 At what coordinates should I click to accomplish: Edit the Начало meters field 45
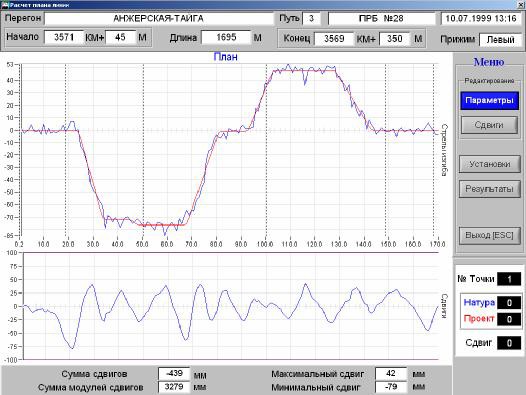click(x=120, y=37)
